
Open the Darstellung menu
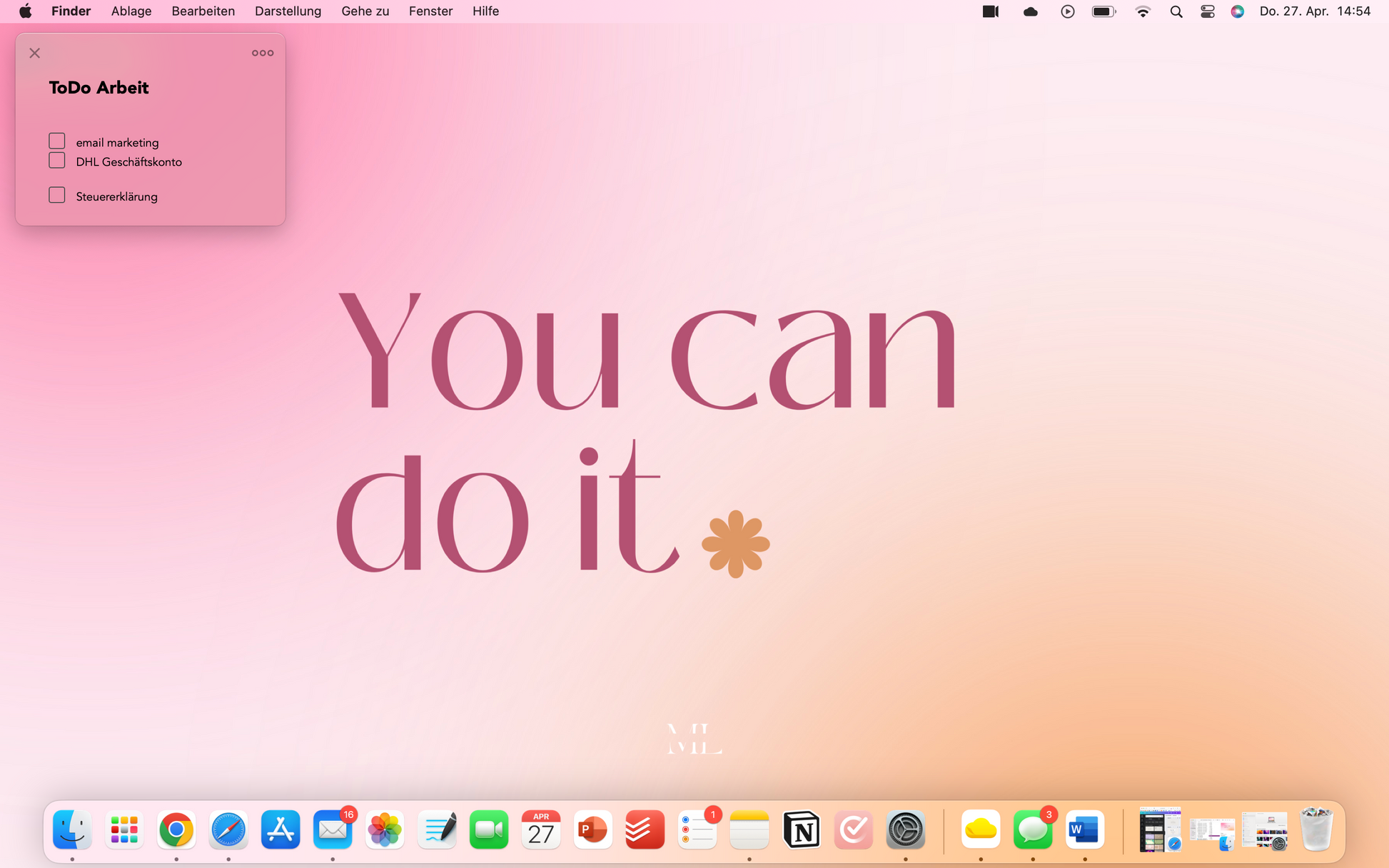tap(288, 11)
